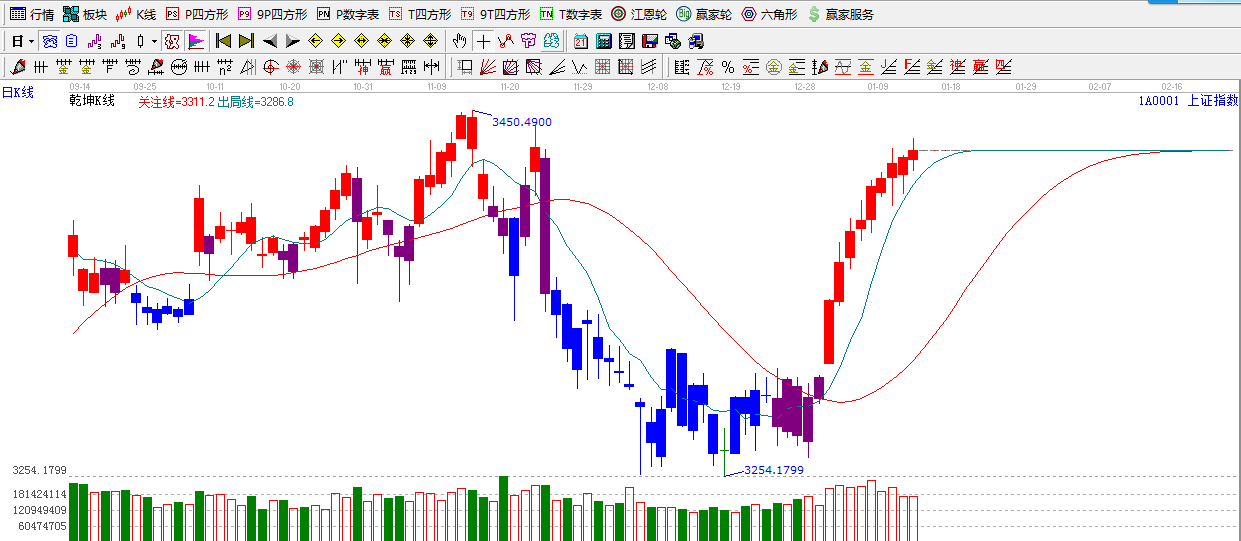Select the red pencil drawing tool

pos(17,67)
